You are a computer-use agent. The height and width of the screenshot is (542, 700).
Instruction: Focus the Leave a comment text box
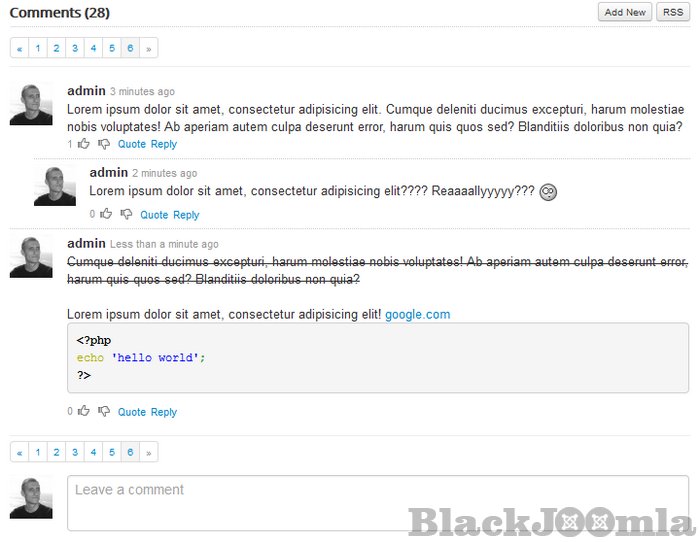pyautogui.click(x=377, y=502)
